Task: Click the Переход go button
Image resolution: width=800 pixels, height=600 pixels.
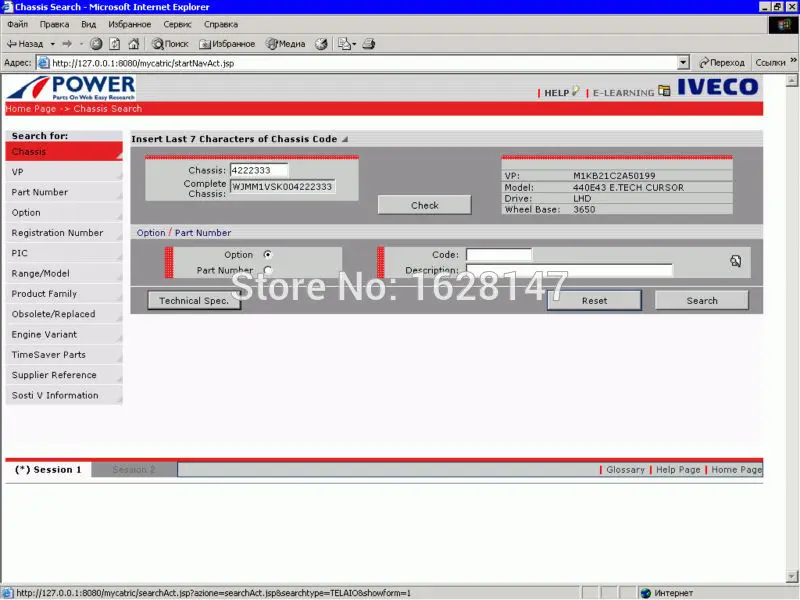Action: [x=722, y=63]
